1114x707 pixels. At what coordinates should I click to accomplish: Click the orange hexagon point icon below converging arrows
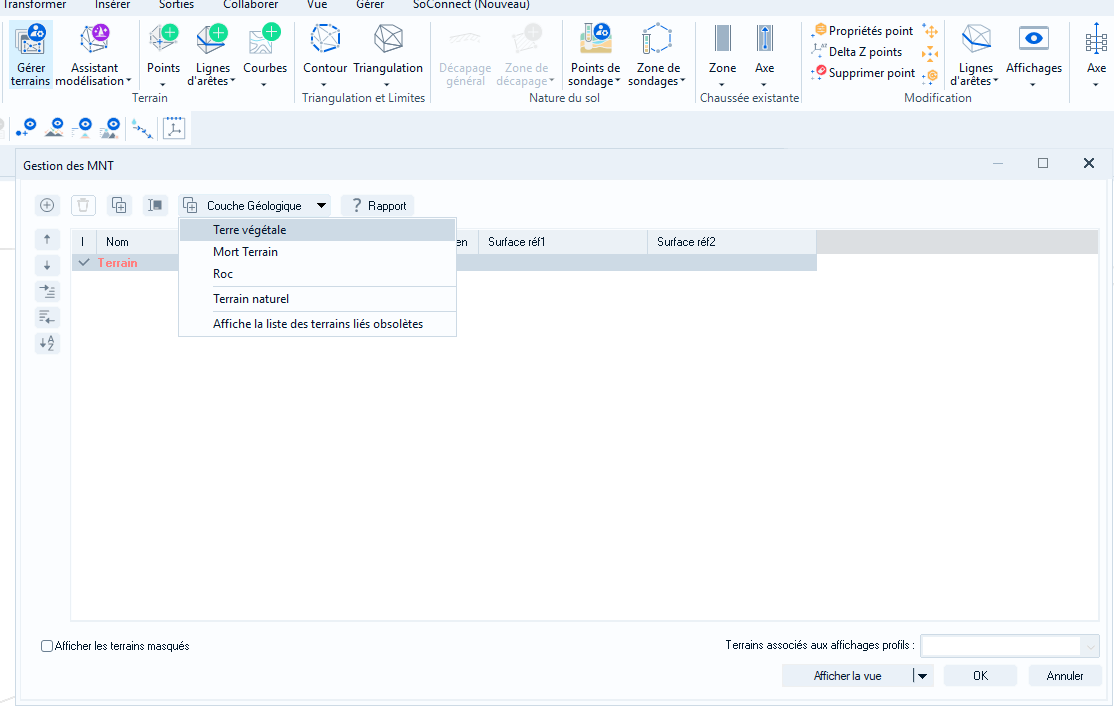click(x=930, y=75)
